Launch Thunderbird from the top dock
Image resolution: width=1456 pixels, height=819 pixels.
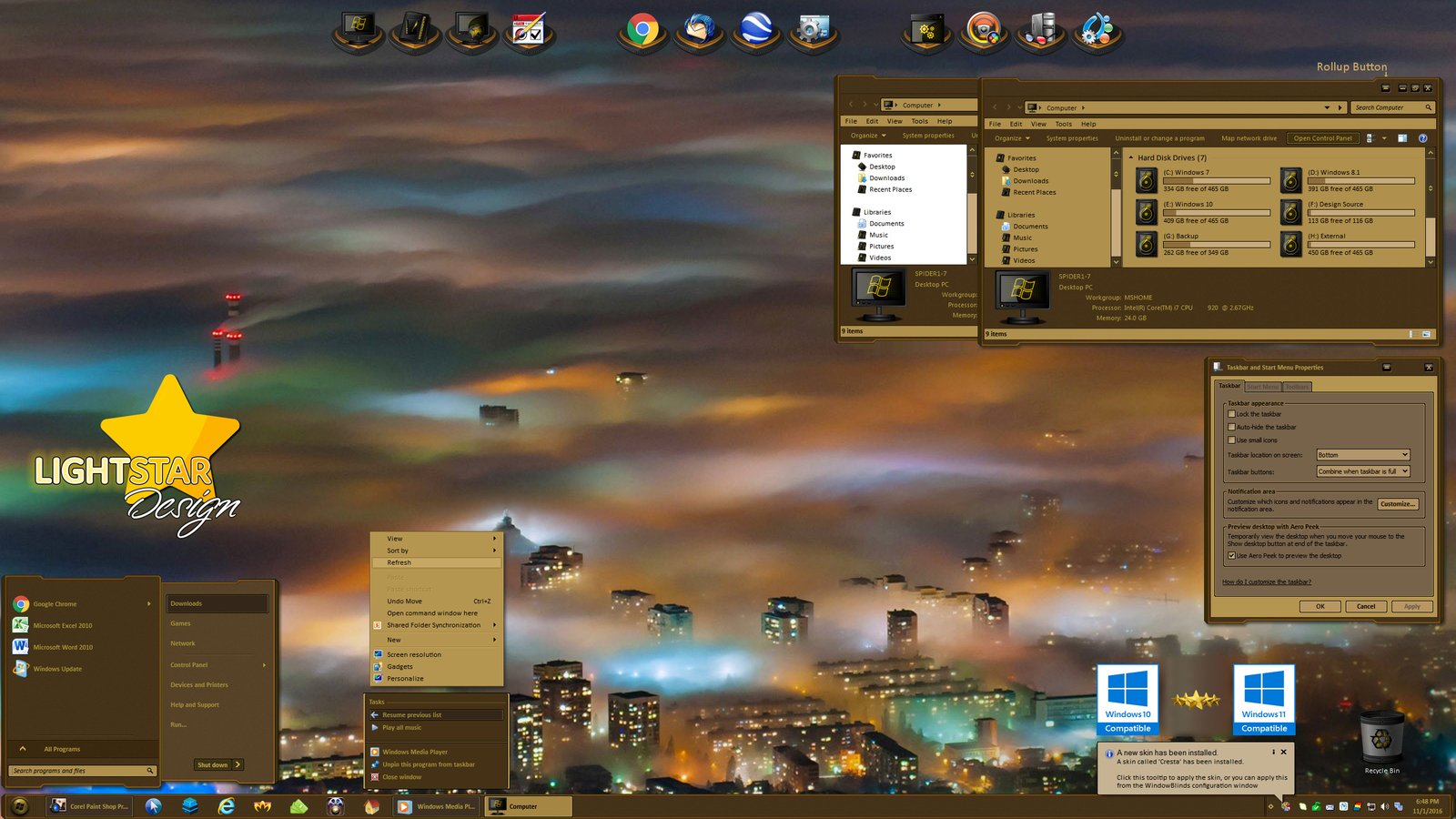699,29
